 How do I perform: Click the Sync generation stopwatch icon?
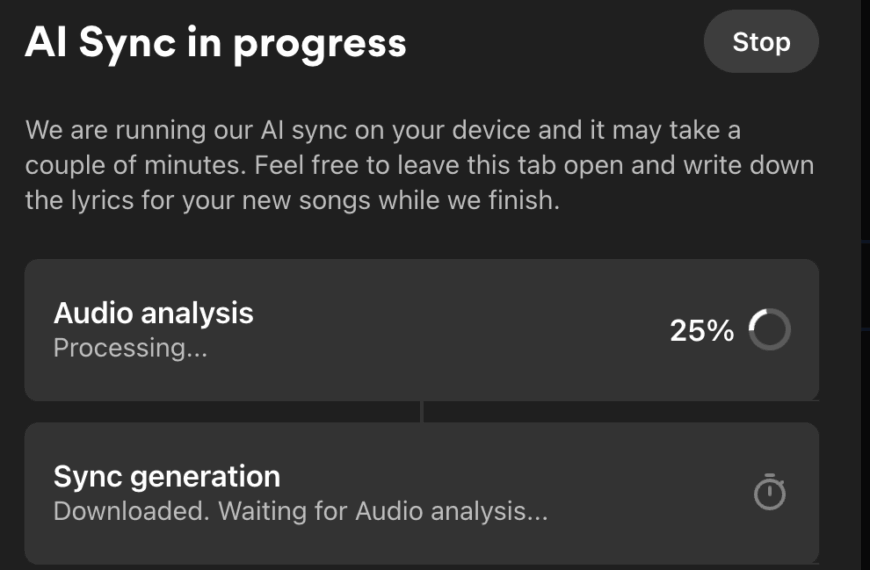(x=770, y=492)
